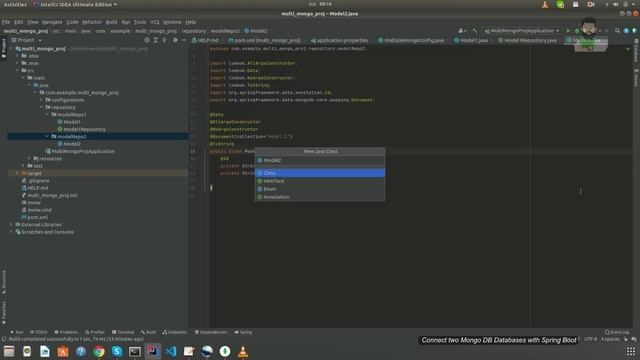The height and width of the screenshot is (360, 640).
Task: Open the Build menu
Action: click(x=111, y=22)
